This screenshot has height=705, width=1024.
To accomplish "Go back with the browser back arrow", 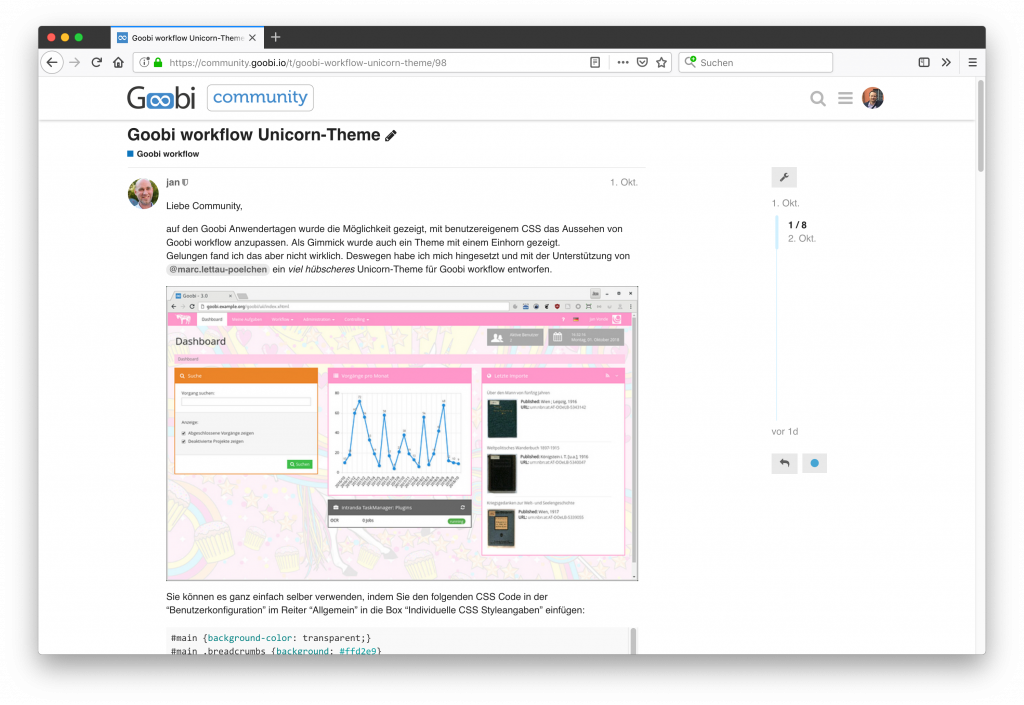I will pos(52,63).
